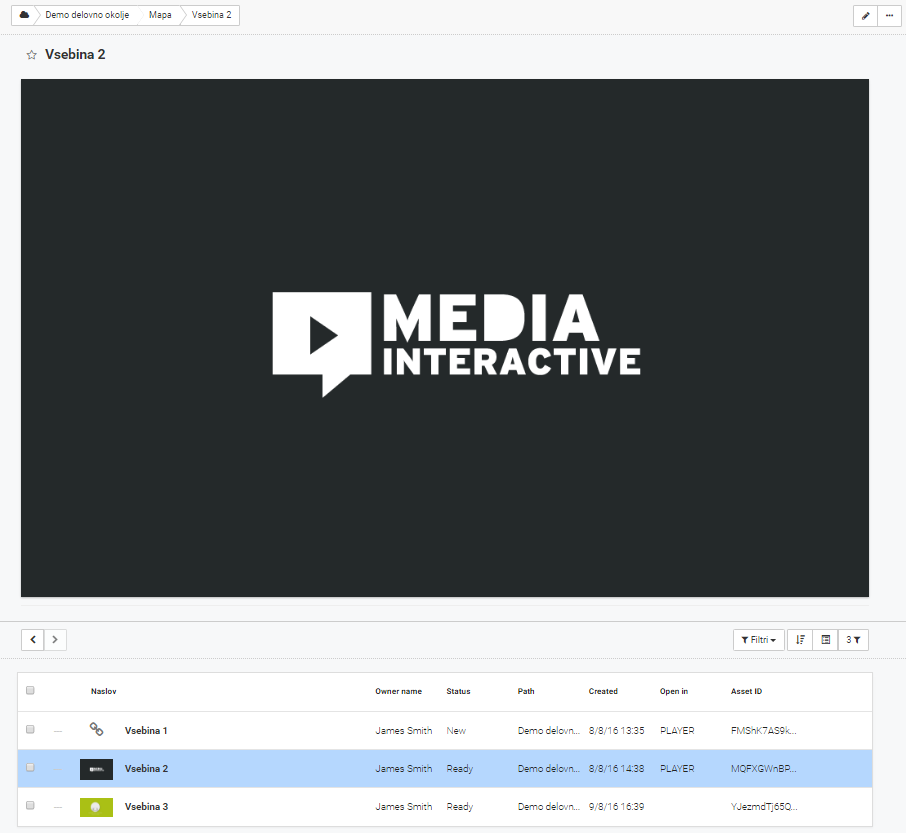Sort by Open in column header
Image resolution: width=906 pixels, height=833 pixels.
[674, 691]
